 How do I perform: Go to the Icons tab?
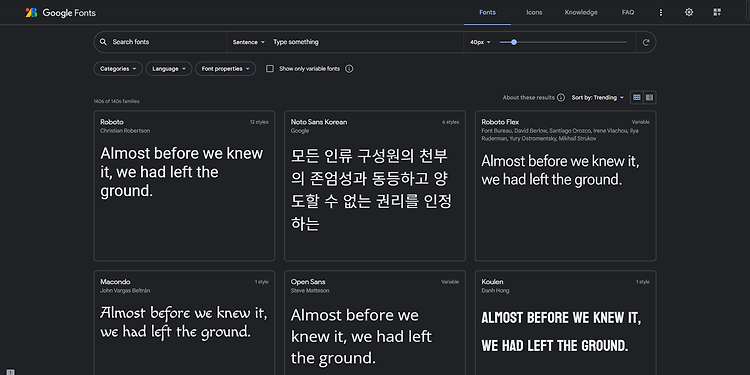534,12
